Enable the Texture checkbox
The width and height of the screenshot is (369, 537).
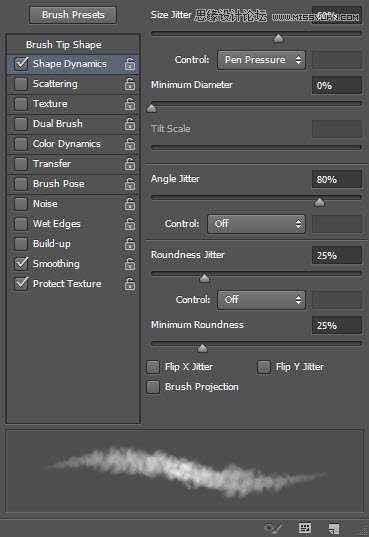coord(21,104)
